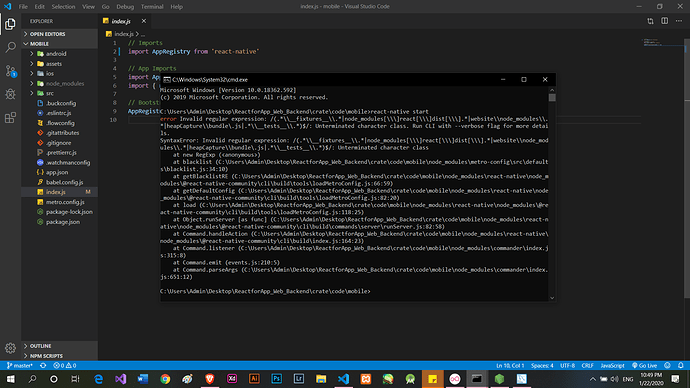This screenshot has width=690, height=388.
Task: Open the Extensions view
Action: coord(10,117)
